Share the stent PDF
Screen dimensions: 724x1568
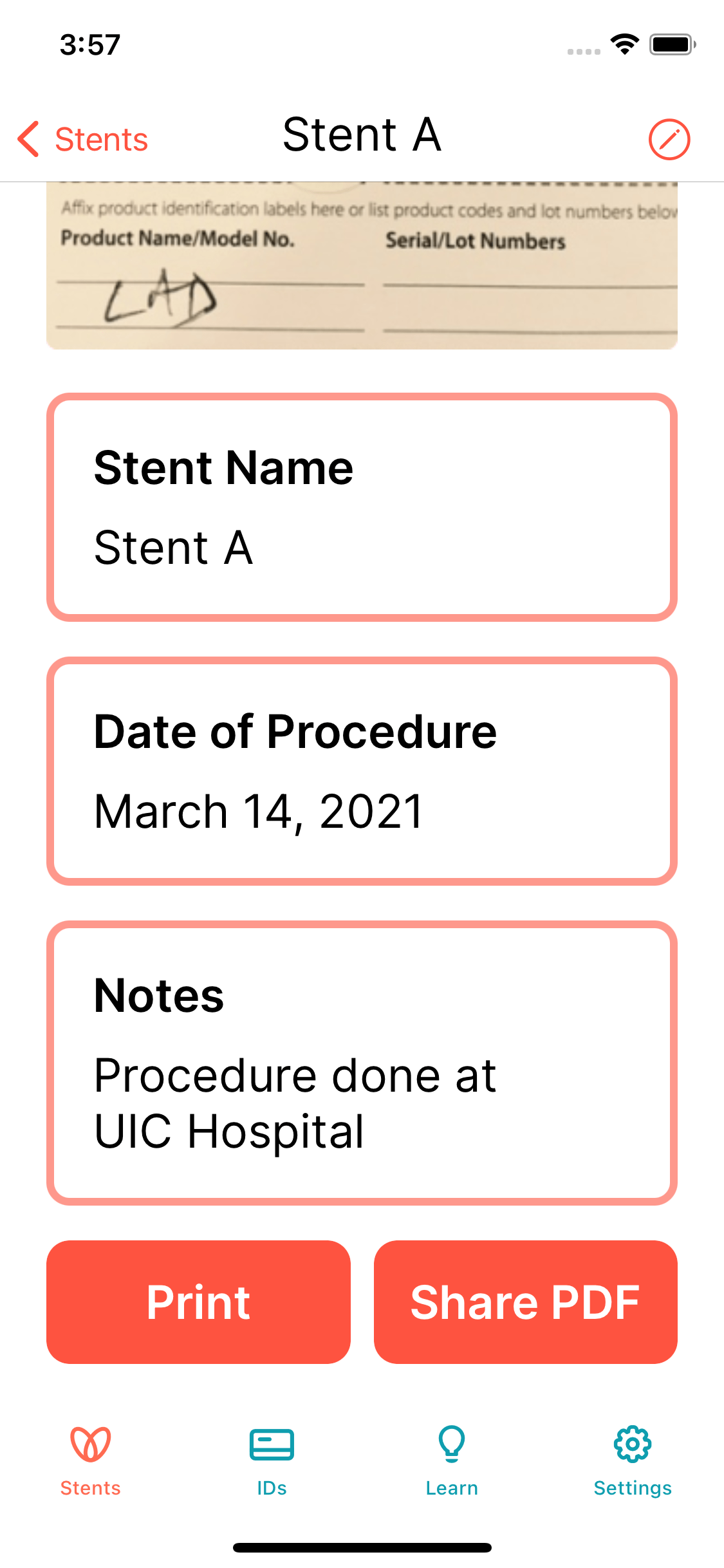pos(525,1302)
